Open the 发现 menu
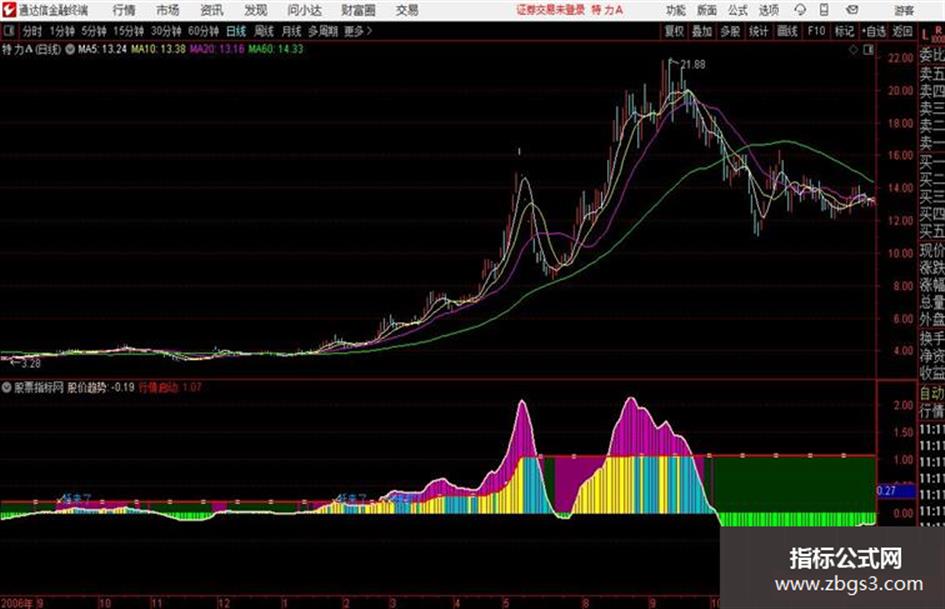 [x=256, y=10]
